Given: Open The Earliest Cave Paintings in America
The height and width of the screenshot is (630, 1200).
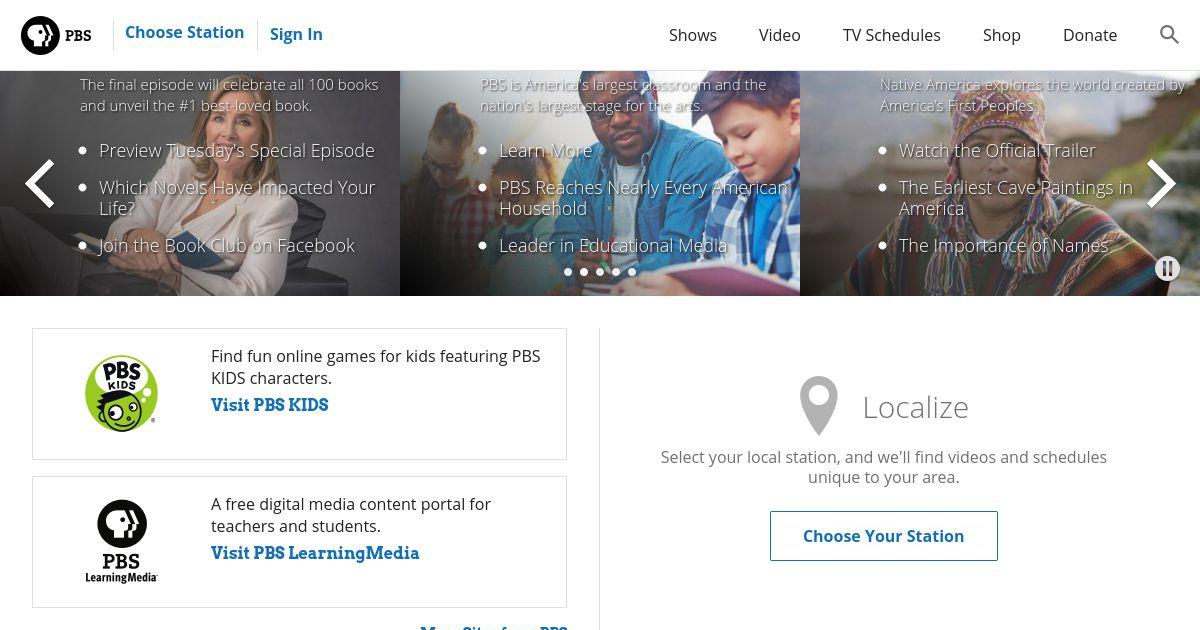Looking at the screenshot, I should [x=1016, y=198].
